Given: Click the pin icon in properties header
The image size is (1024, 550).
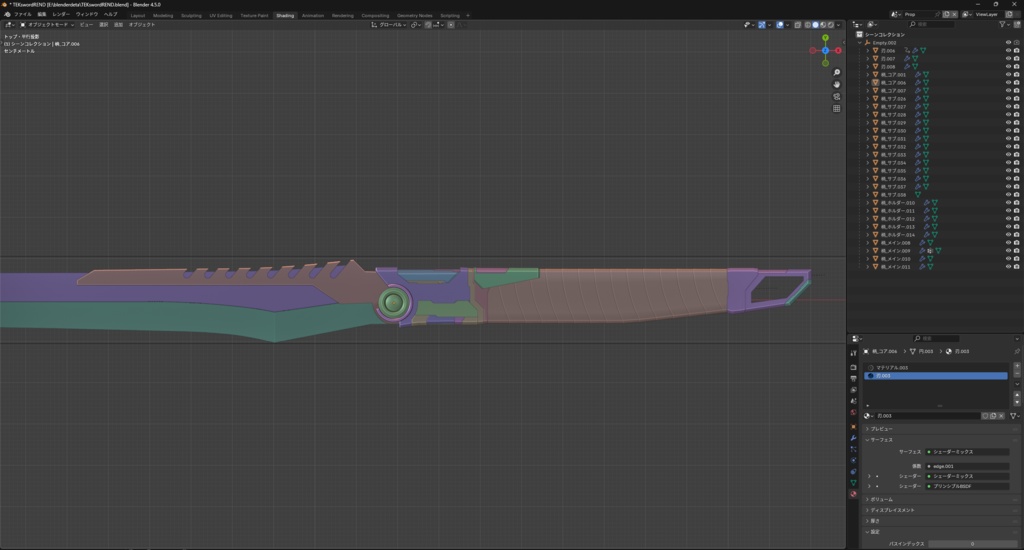Looking at the screenshot, I should pyautogui.click(x=1016, y=351).
